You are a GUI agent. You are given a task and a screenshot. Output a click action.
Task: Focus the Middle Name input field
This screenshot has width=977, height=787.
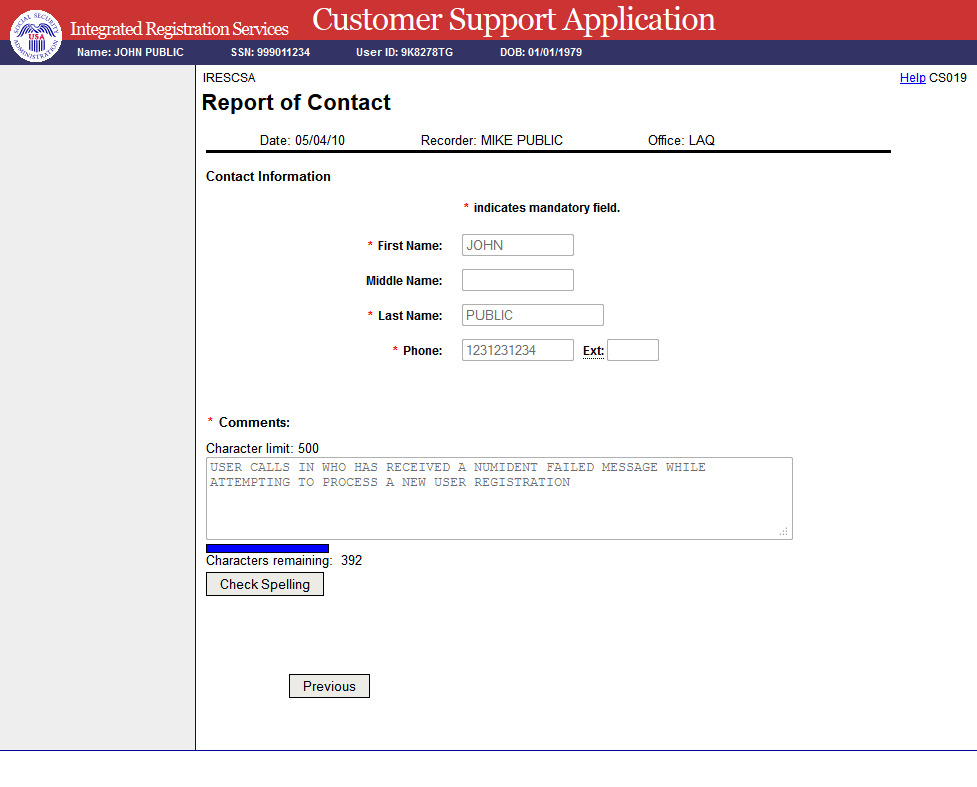518,280
